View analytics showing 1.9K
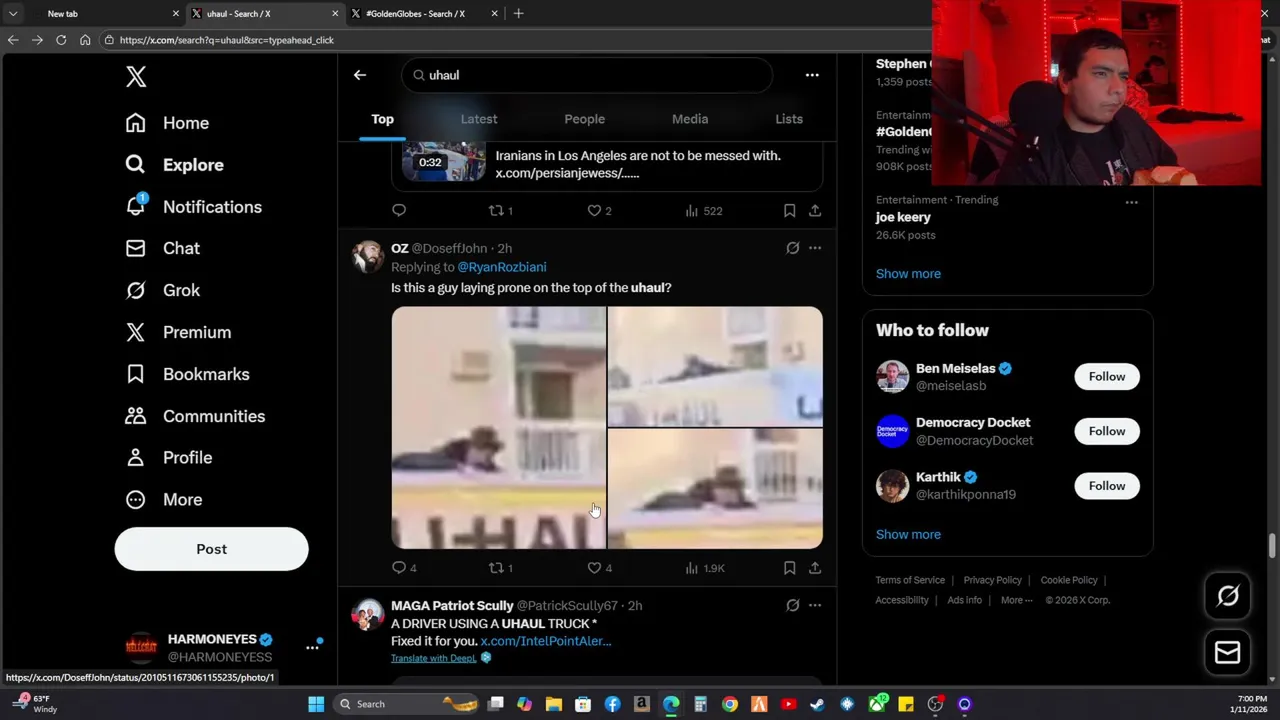This screenshot has width=1280, height=720. tap(705, 568)
